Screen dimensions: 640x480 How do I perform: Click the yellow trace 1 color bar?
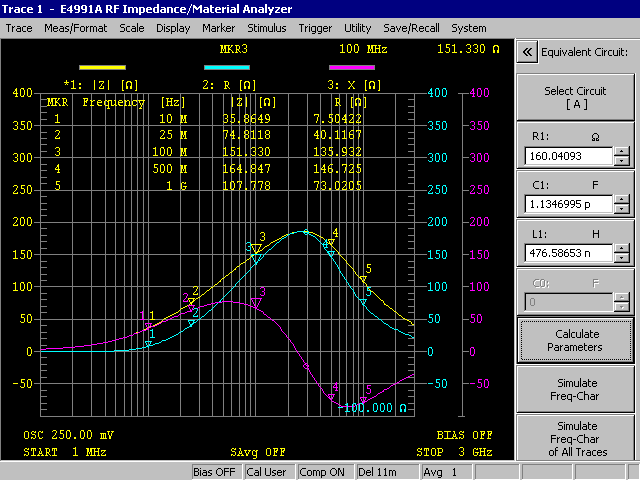102,67
